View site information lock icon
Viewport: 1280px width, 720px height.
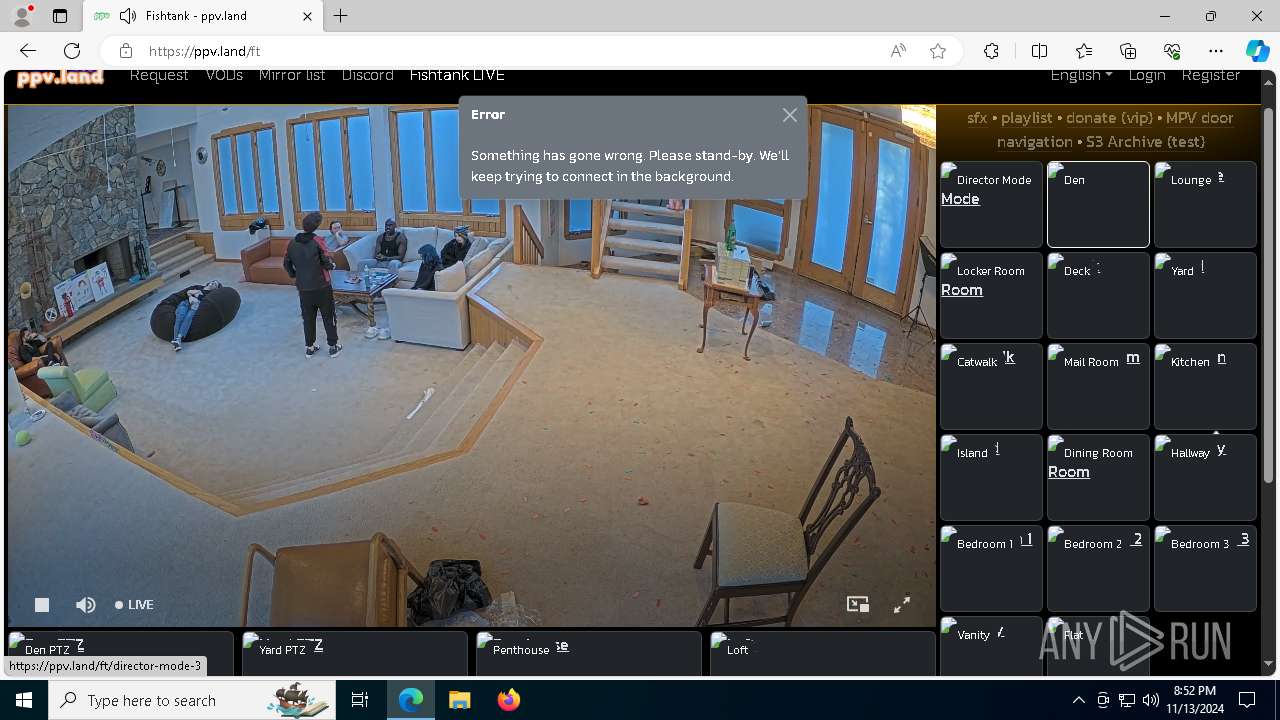tap(125, 51)
